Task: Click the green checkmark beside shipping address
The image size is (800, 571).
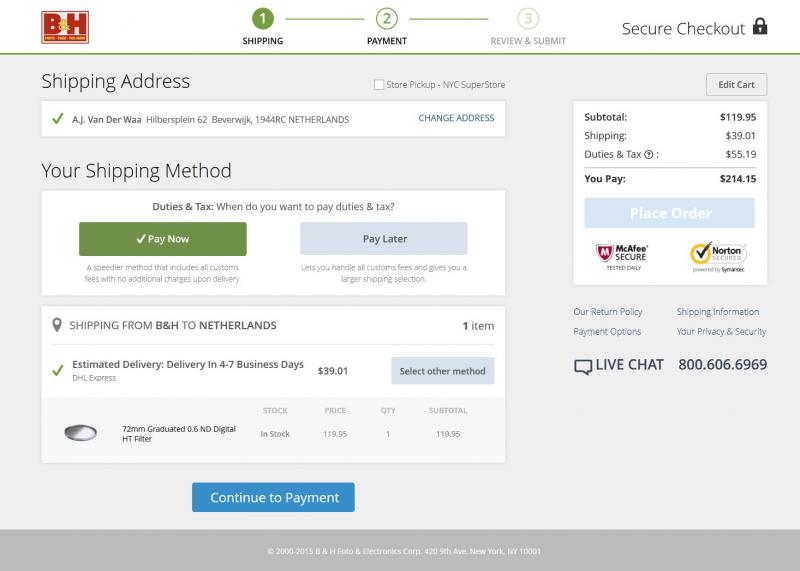Action: (x=58, y=119)
